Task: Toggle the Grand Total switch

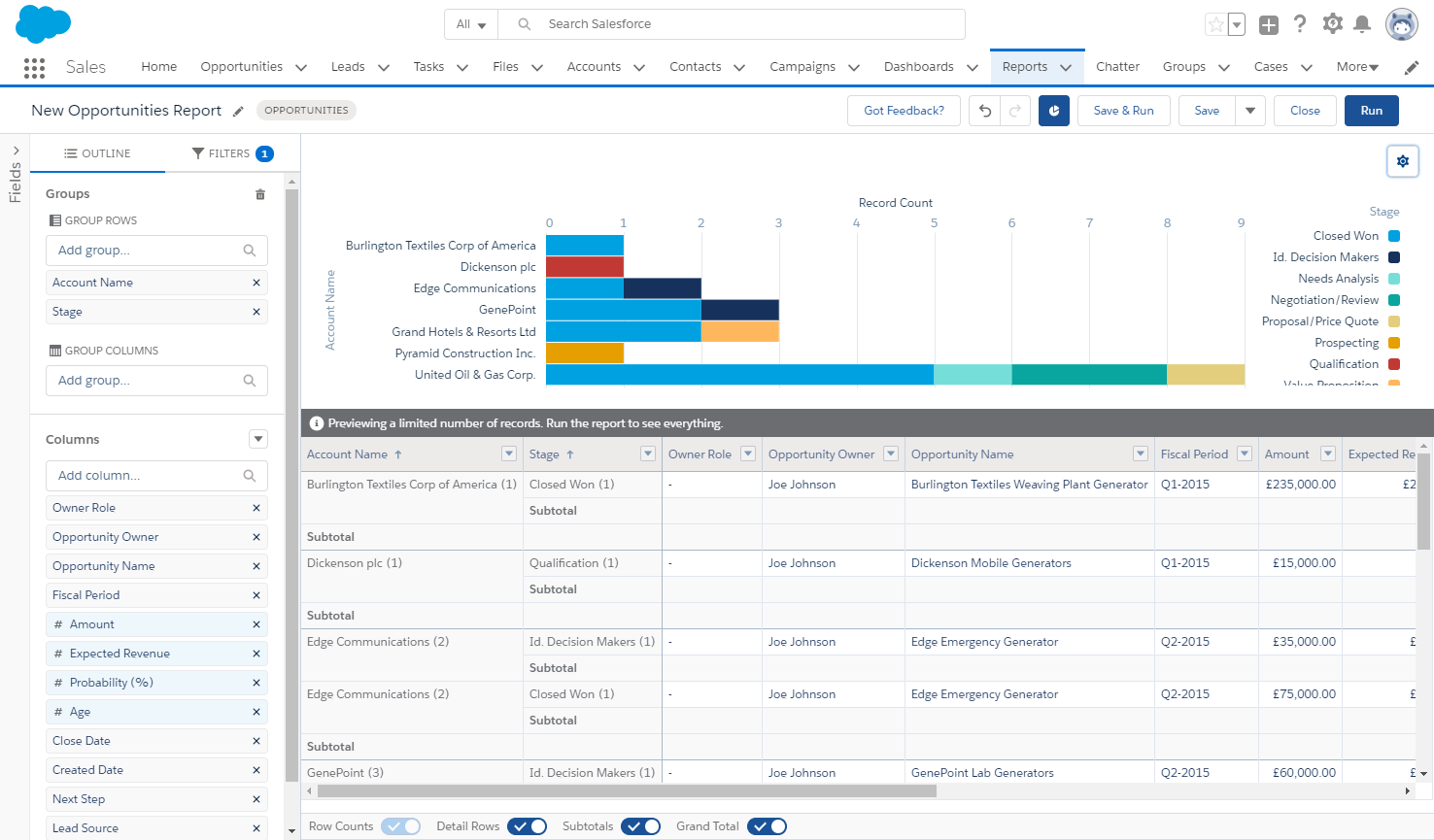Action: [767, 826]
